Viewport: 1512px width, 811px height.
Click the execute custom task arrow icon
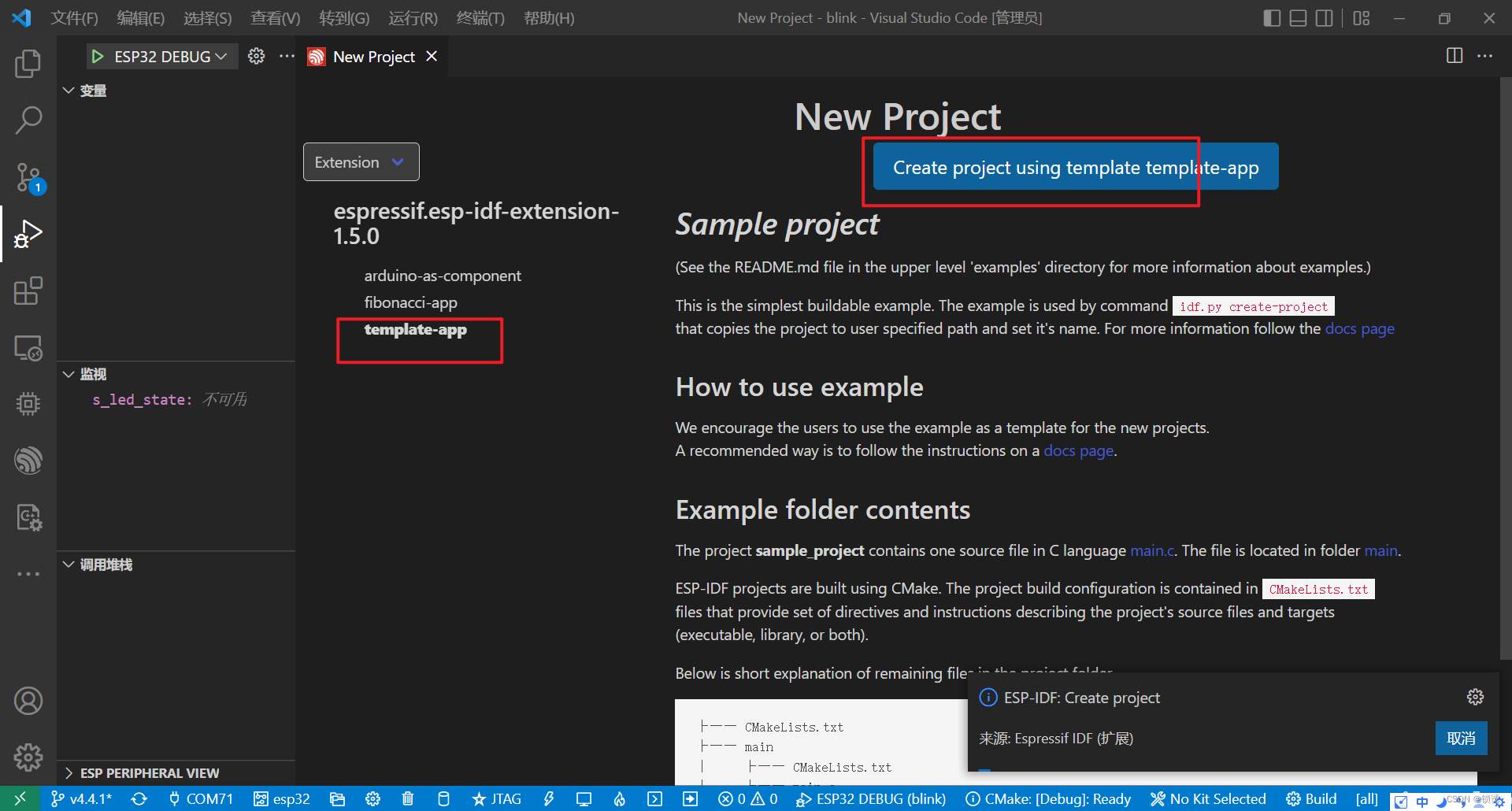(690, 798)
